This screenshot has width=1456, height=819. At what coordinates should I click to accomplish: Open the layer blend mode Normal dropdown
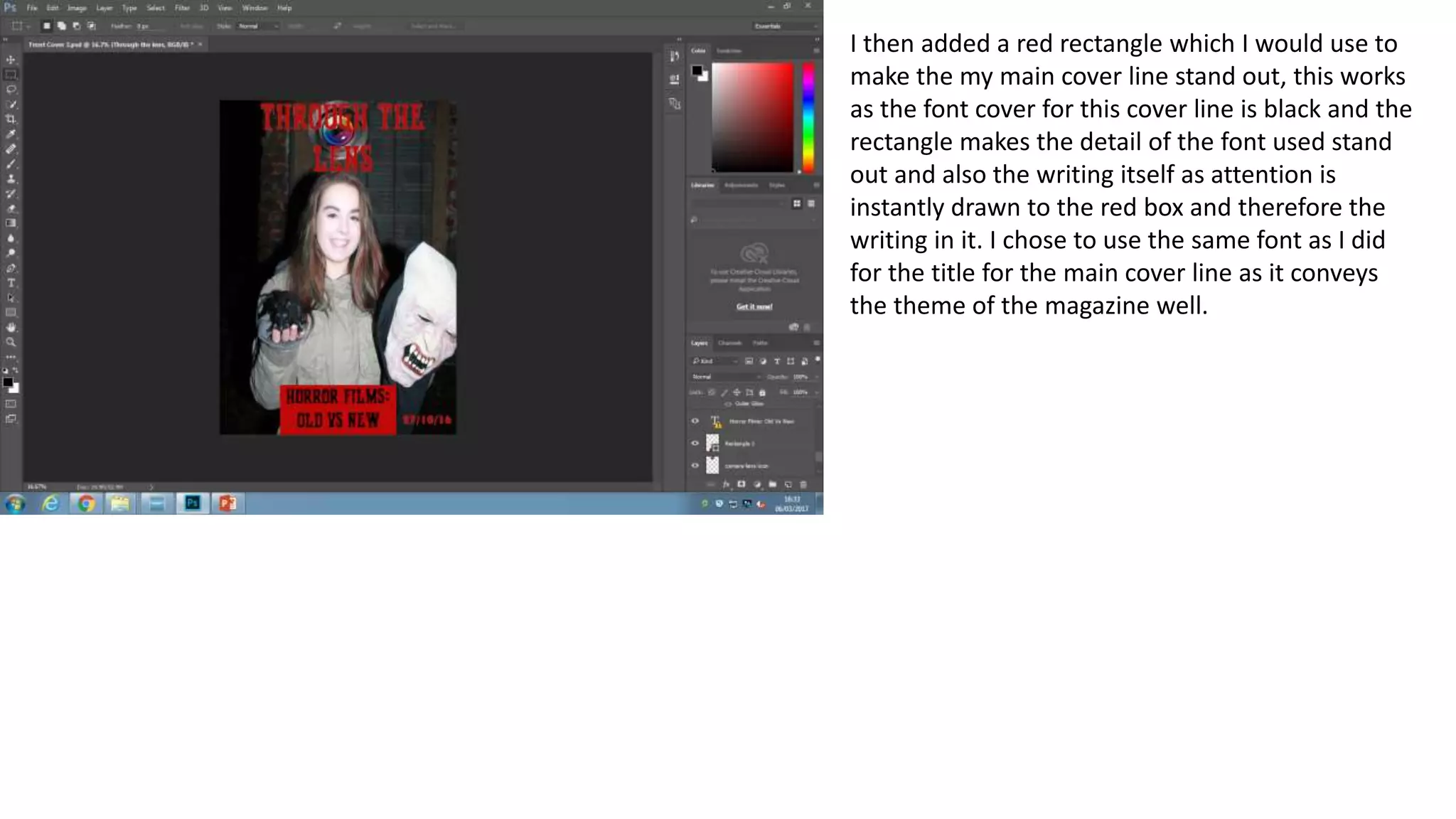pos(725,377)
